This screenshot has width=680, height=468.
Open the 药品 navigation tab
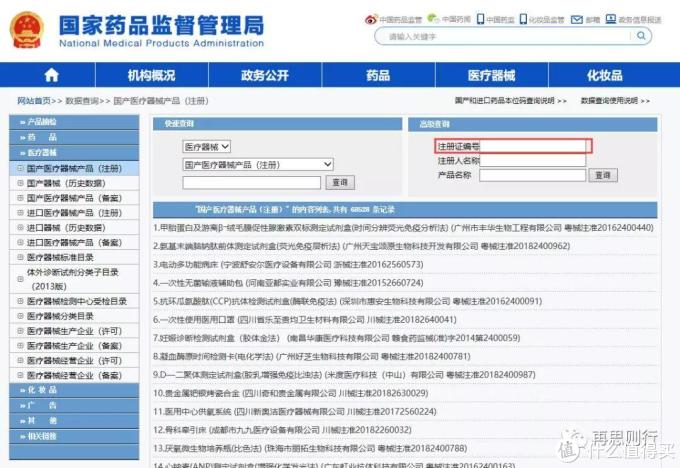pyautogui.click(x=378, y=75)
